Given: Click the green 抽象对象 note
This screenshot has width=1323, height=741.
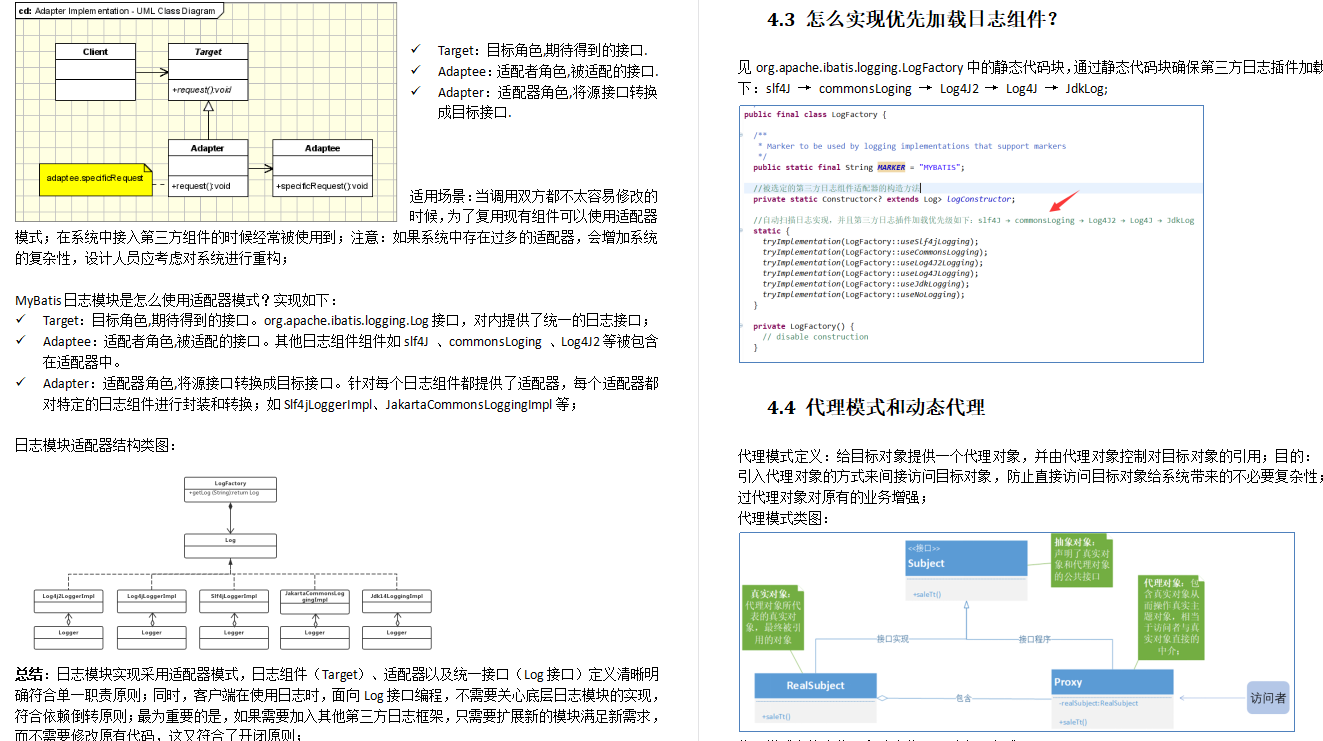Looking at the screenshot, I should (1083, 563).
